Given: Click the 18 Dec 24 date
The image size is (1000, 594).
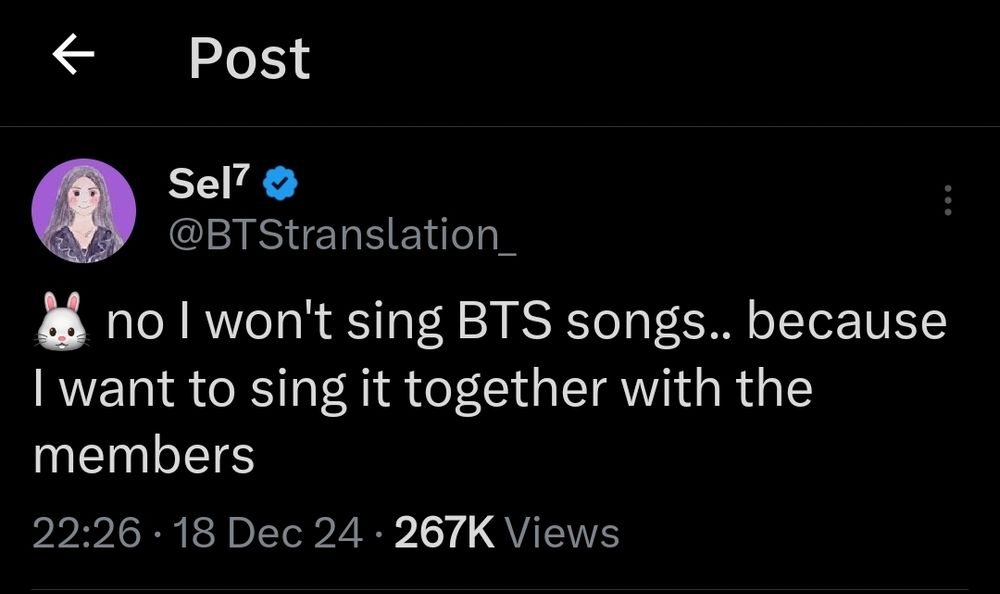Looking at the screenshot, I should click(268, 532).
